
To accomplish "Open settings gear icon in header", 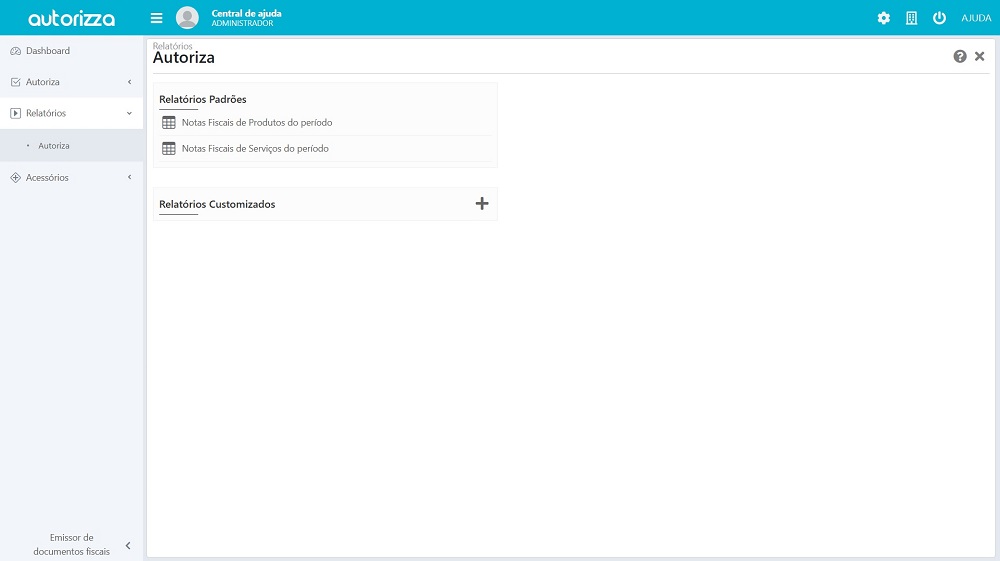I will [883, 18].
